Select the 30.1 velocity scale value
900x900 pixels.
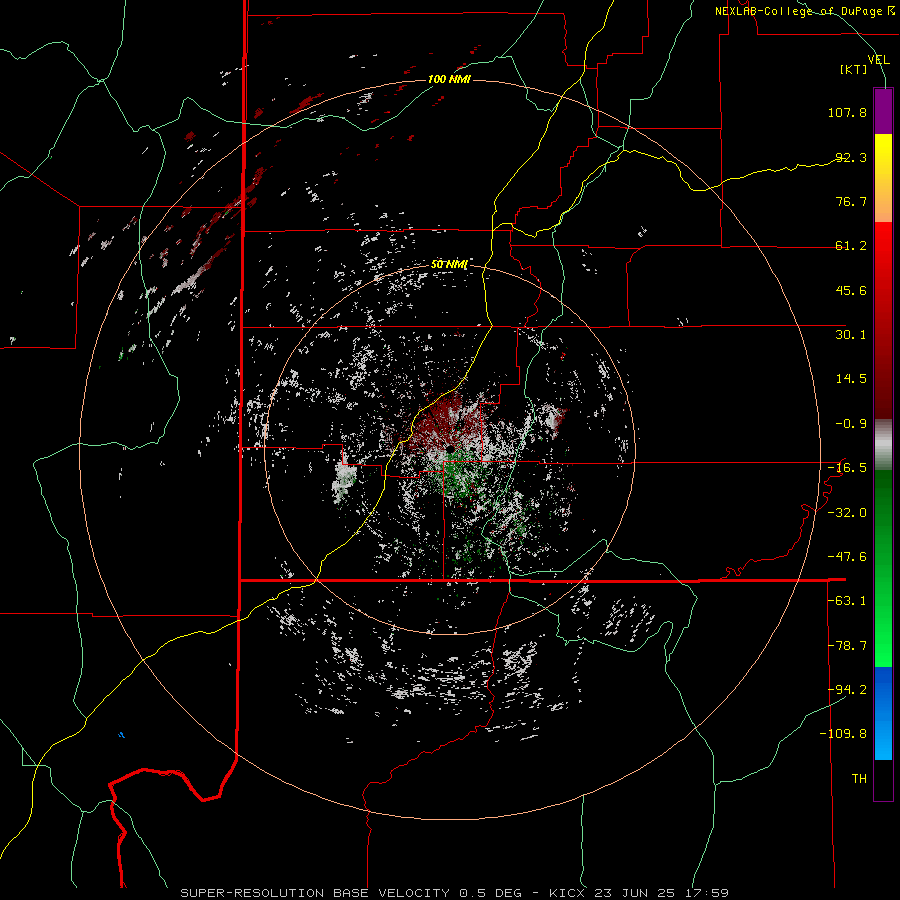pyautogui.click(x=851, y=335)
